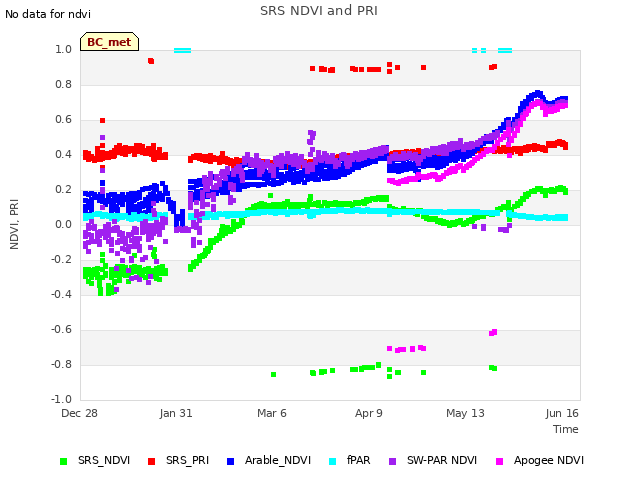Click the 1.0 y-axis tick label
640x480 pixels.
click(63, 50)
